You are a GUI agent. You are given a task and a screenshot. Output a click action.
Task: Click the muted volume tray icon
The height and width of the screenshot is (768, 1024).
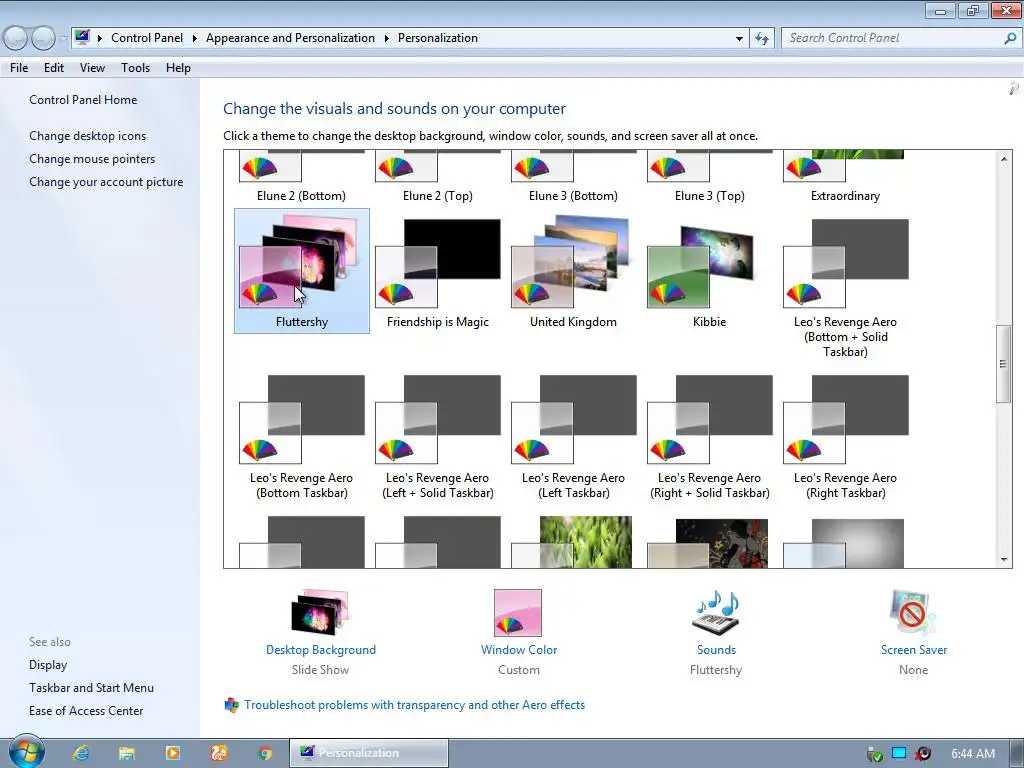click(x=923, y=754)
